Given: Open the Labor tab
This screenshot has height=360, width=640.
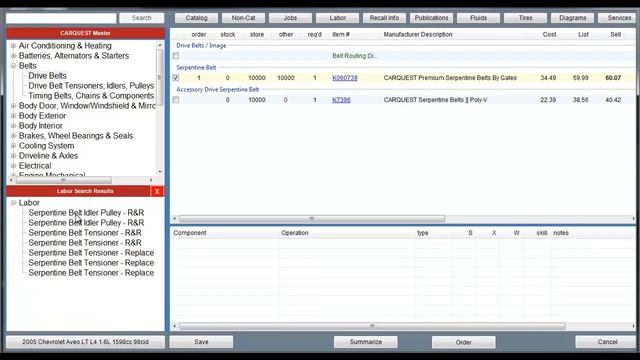Looking at the screenshot, I should click(338, 18).
